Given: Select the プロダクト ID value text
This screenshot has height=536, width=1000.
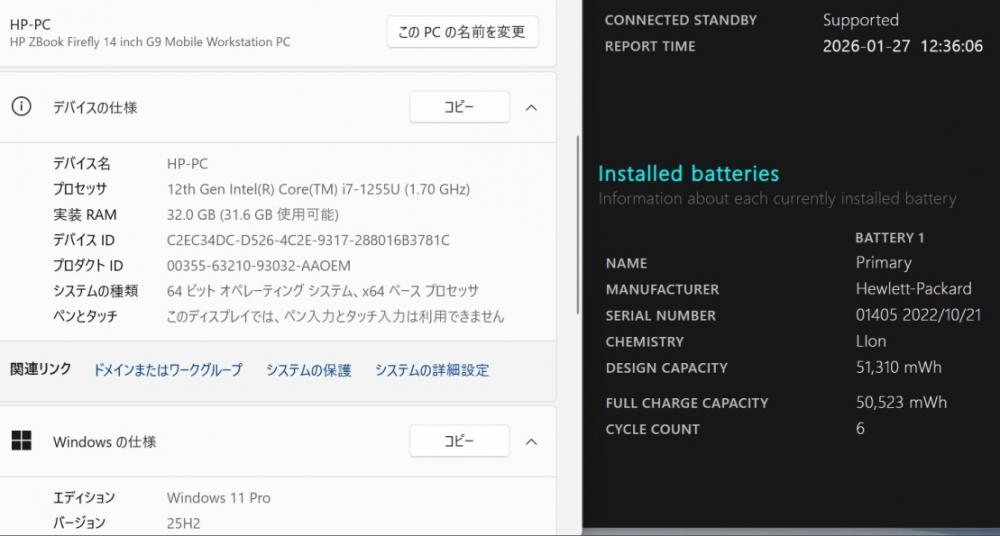Looking at the screenshot, I should tap(258, 265).
